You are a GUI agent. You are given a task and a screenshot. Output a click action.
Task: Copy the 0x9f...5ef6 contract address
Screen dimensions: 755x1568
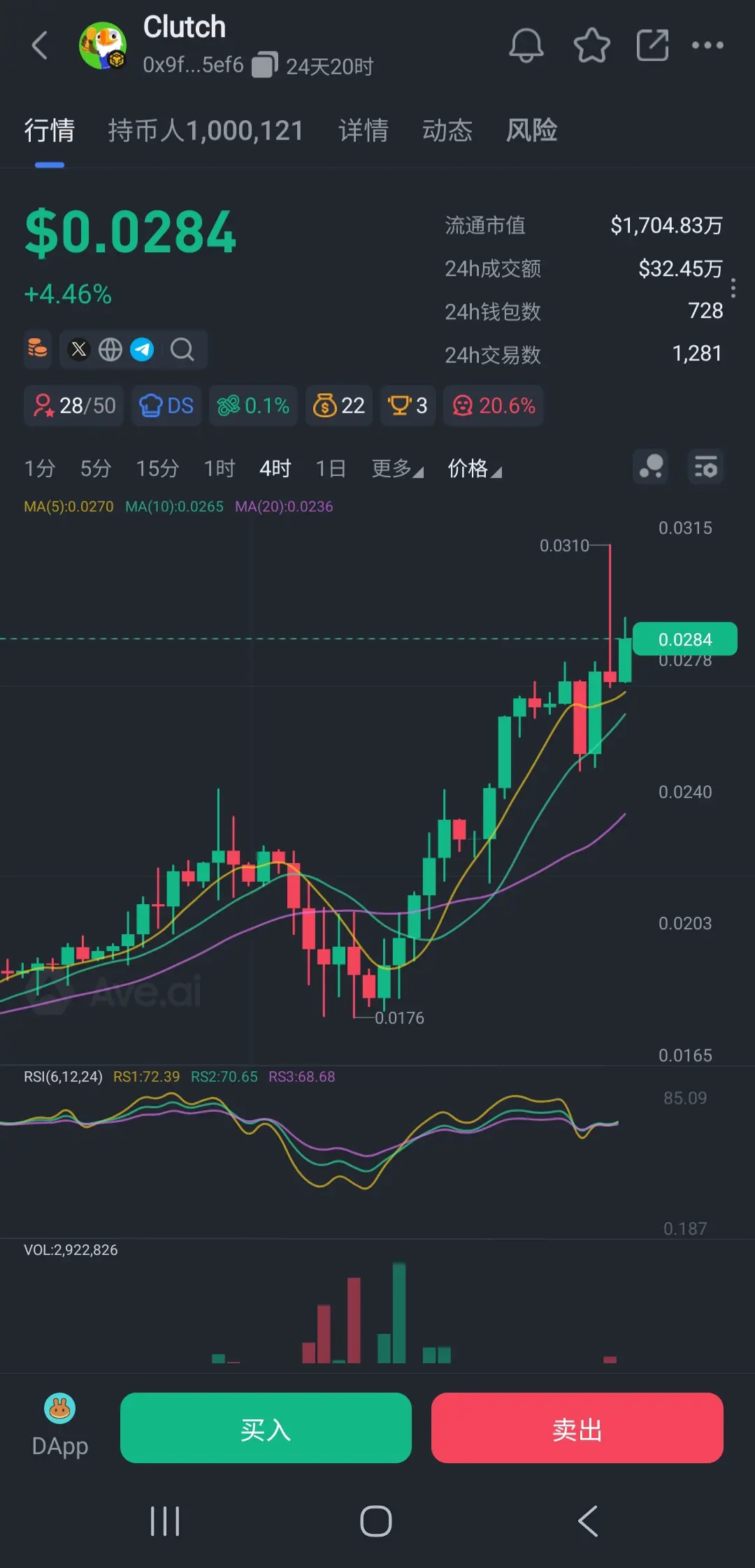pos(264,65)
